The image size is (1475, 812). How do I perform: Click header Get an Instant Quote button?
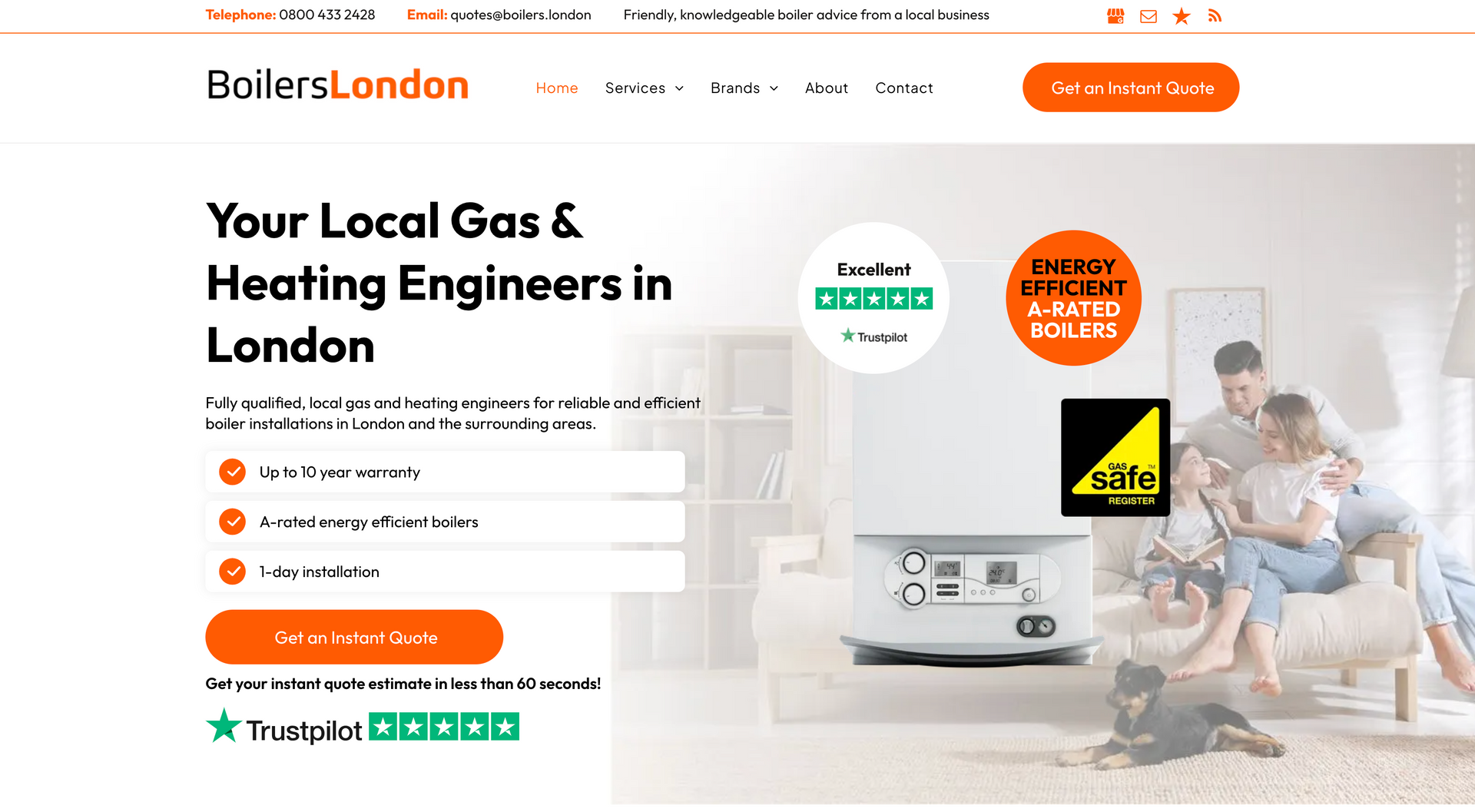click(x=1130, y=88)
